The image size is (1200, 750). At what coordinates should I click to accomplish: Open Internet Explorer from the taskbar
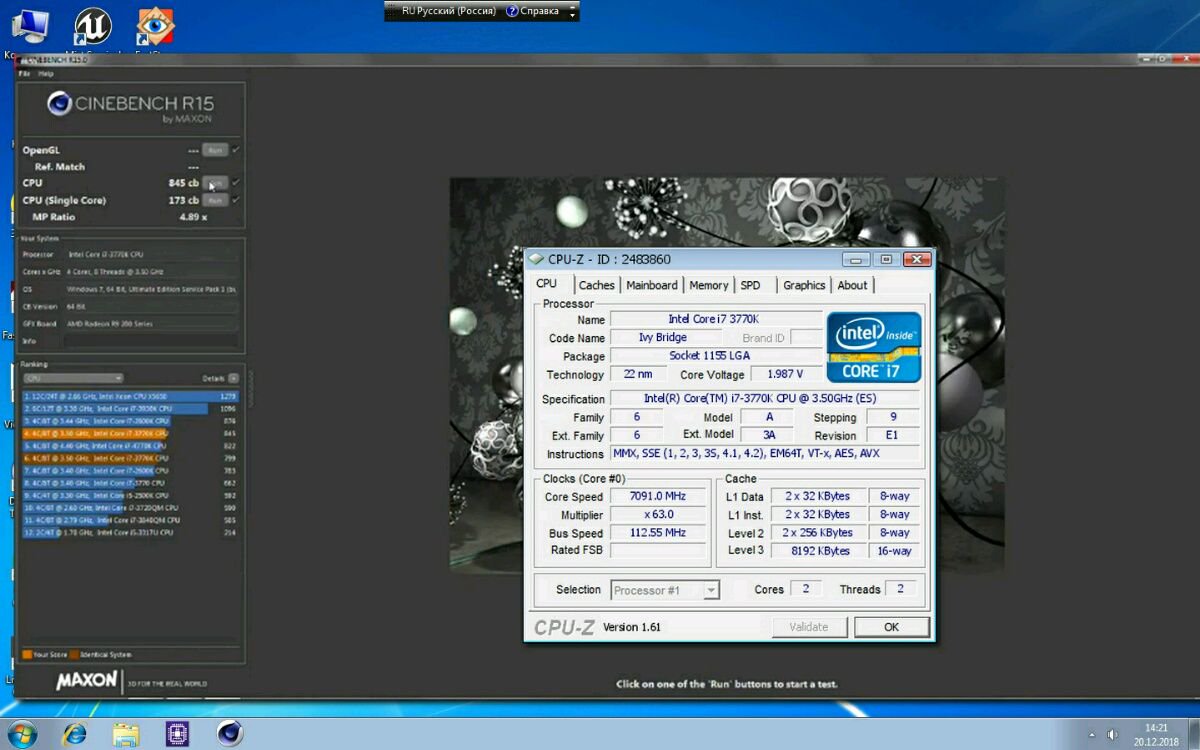(x=74, y=734)
